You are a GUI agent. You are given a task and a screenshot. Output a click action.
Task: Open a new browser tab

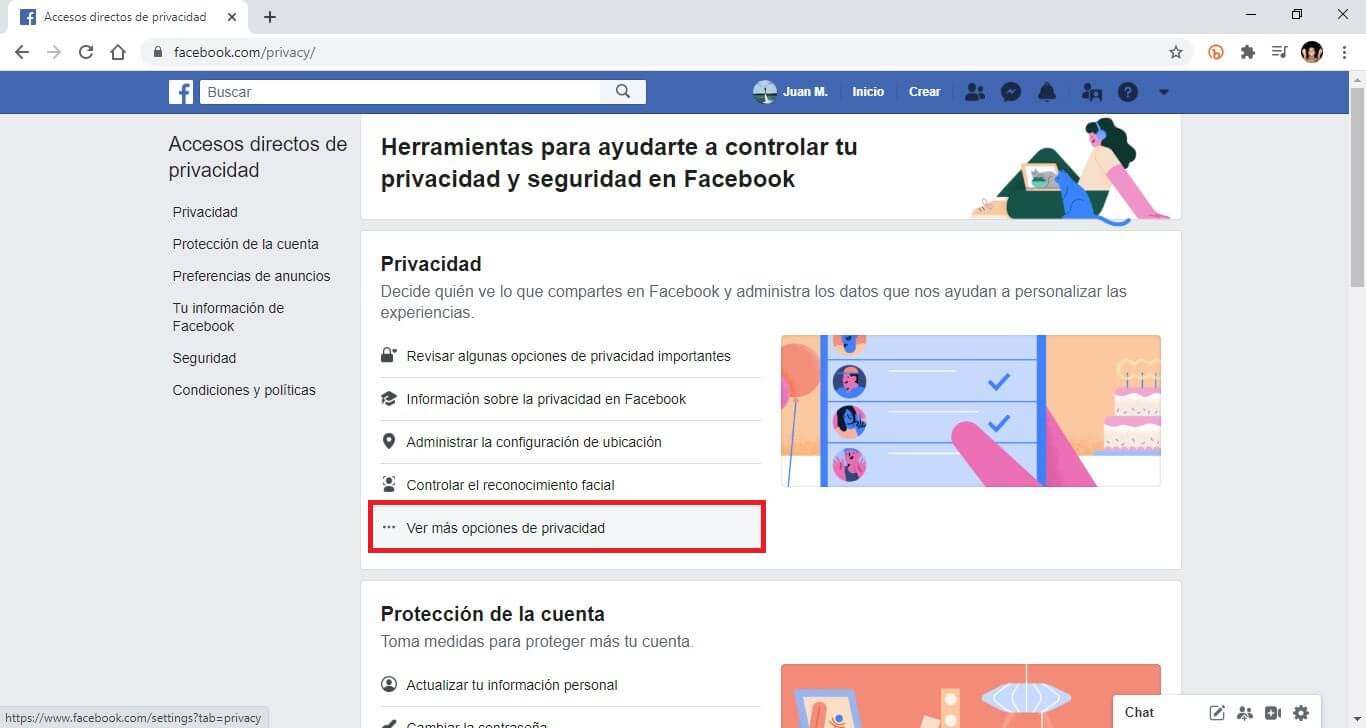tap(270, 17)
